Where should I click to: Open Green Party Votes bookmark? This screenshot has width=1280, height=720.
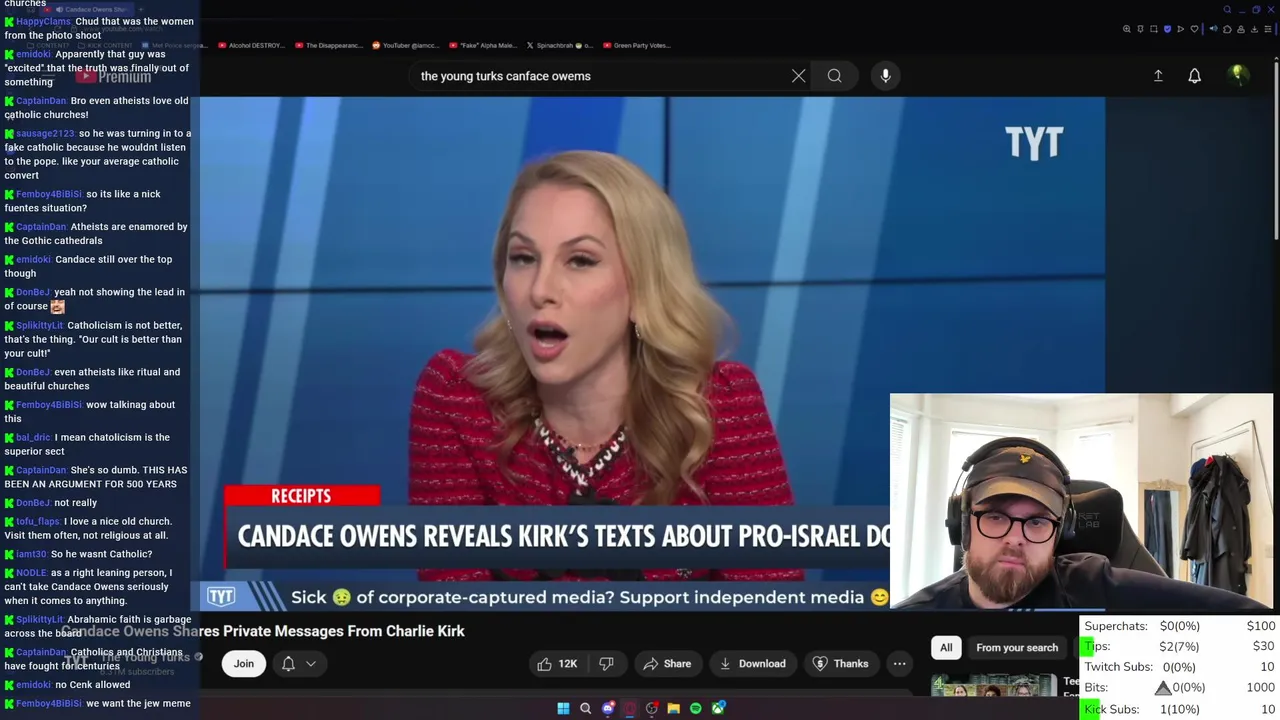click(636, 45)
